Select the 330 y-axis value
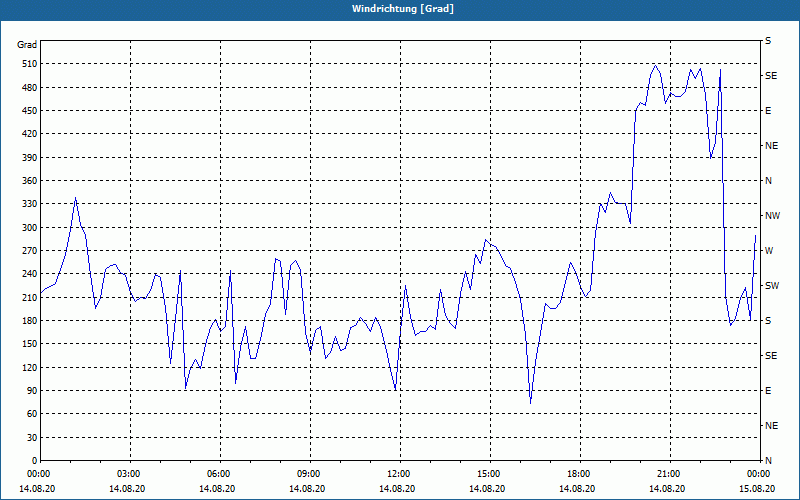This screenshot has width=800, height=500. (30, 204)
